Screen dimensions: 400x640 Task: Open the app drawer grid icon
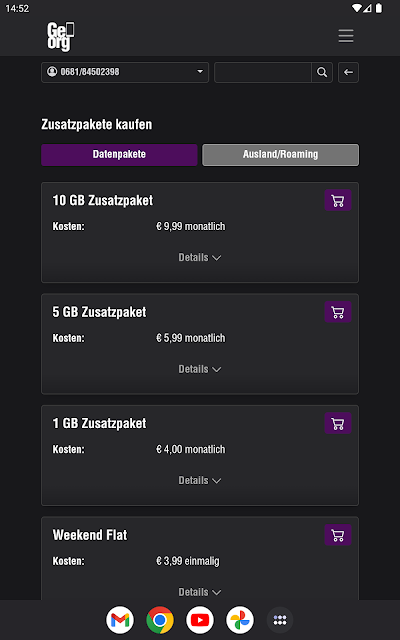280,620
